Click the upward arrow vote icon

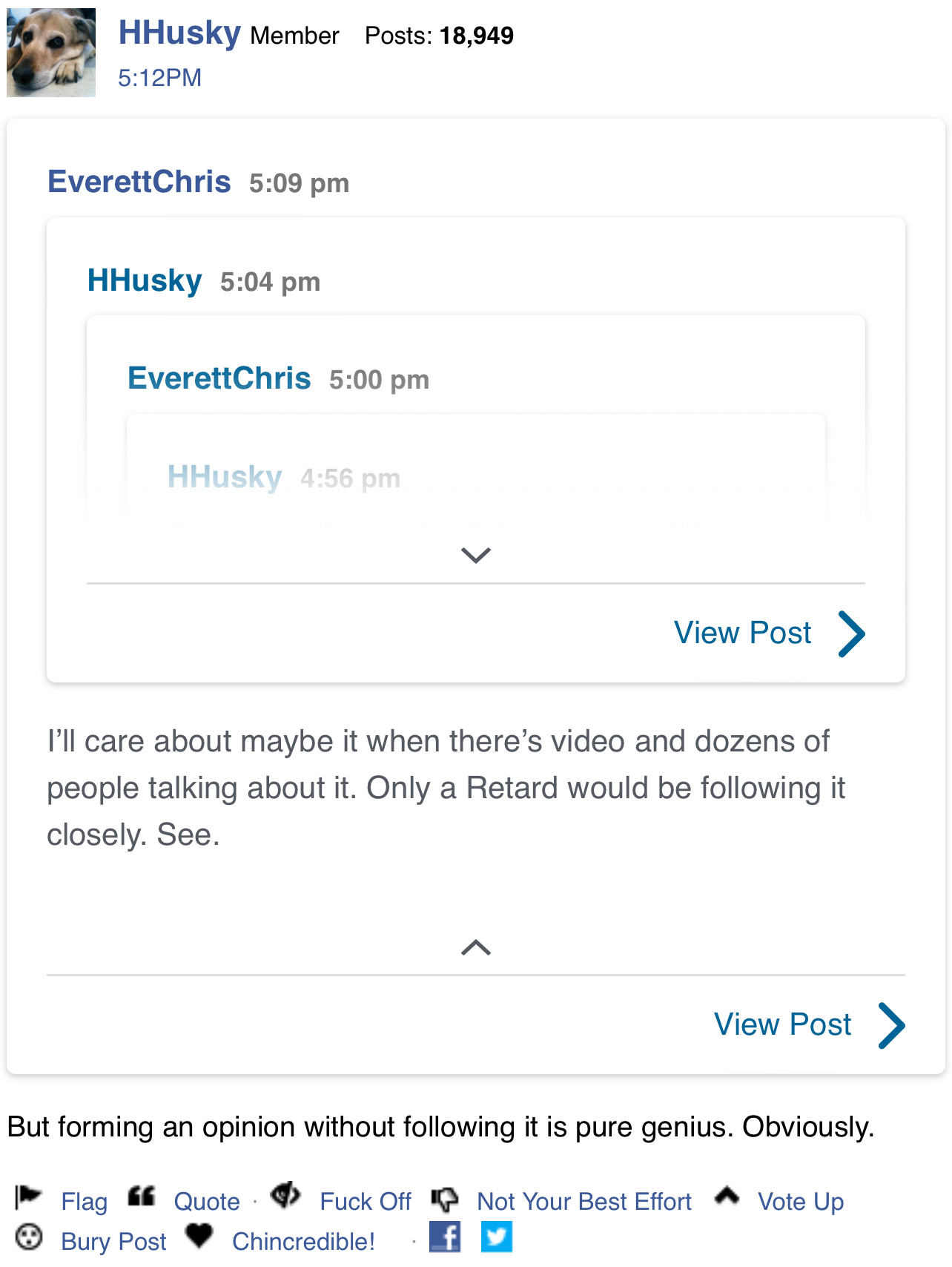(727, 1196)
